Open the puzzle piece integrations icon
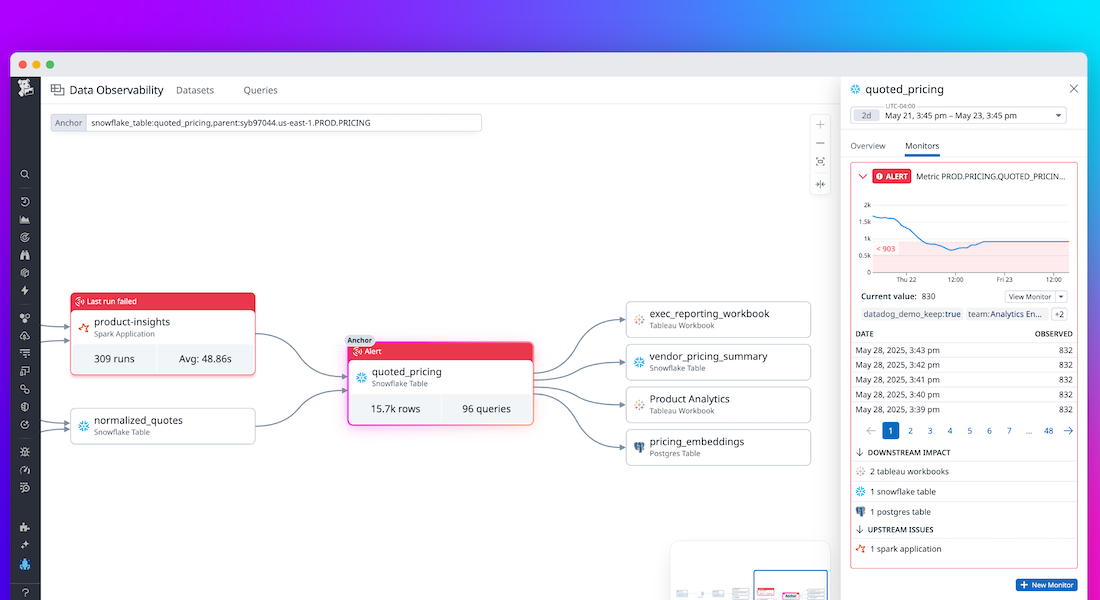 click(25, 527)
